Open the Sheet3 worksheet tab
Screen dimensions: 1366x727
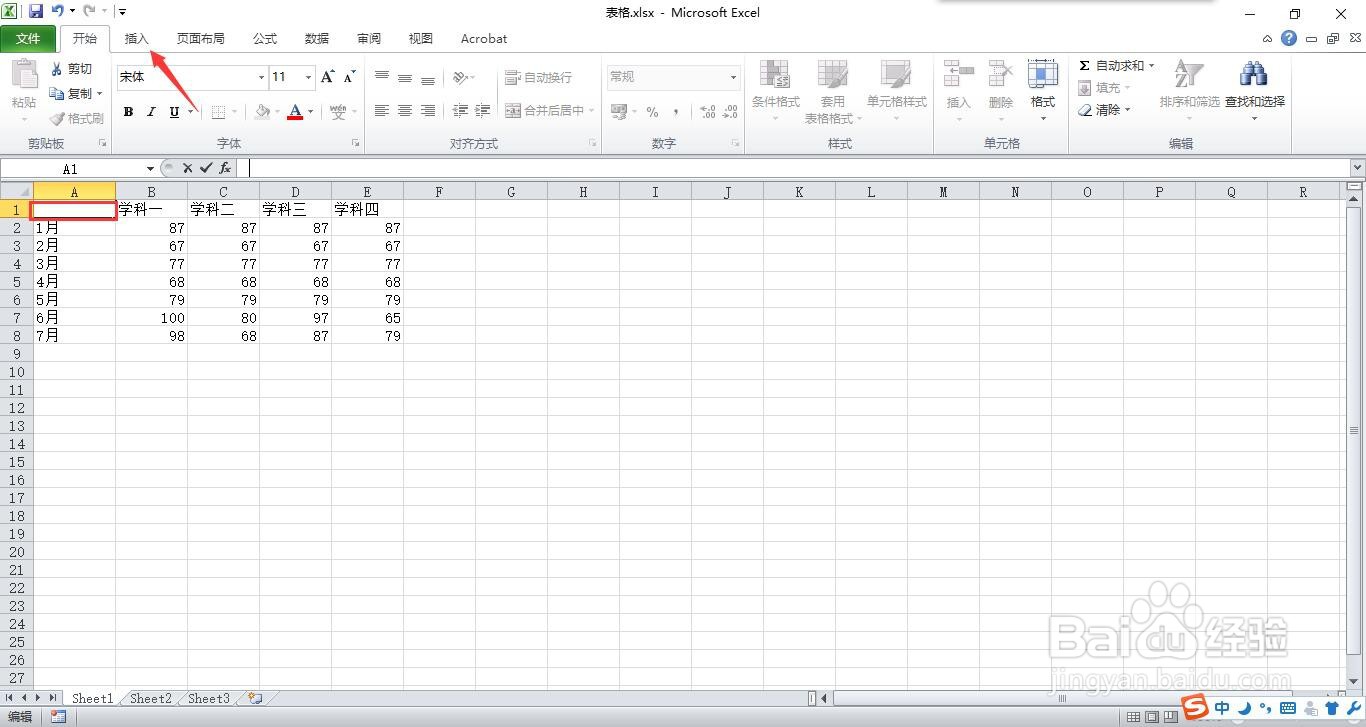(209, 699)
